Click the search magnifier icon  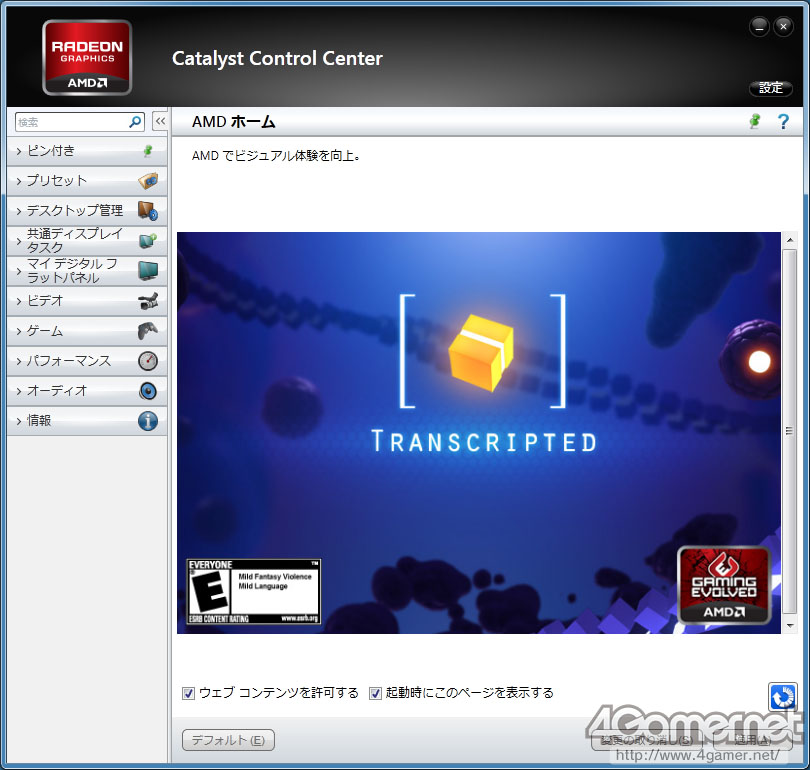pos(135,122)
